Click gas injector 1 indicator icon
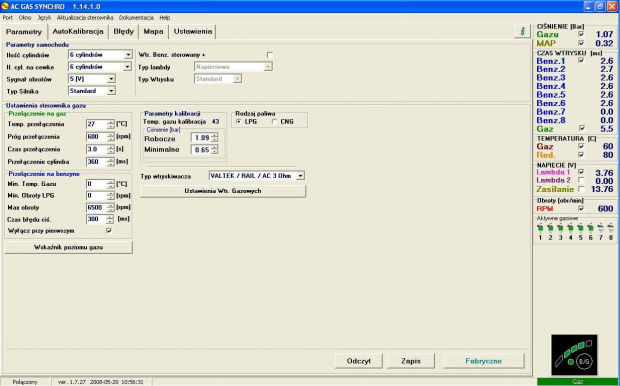Screen dimensions: 620x386 (x=540, y=228)
